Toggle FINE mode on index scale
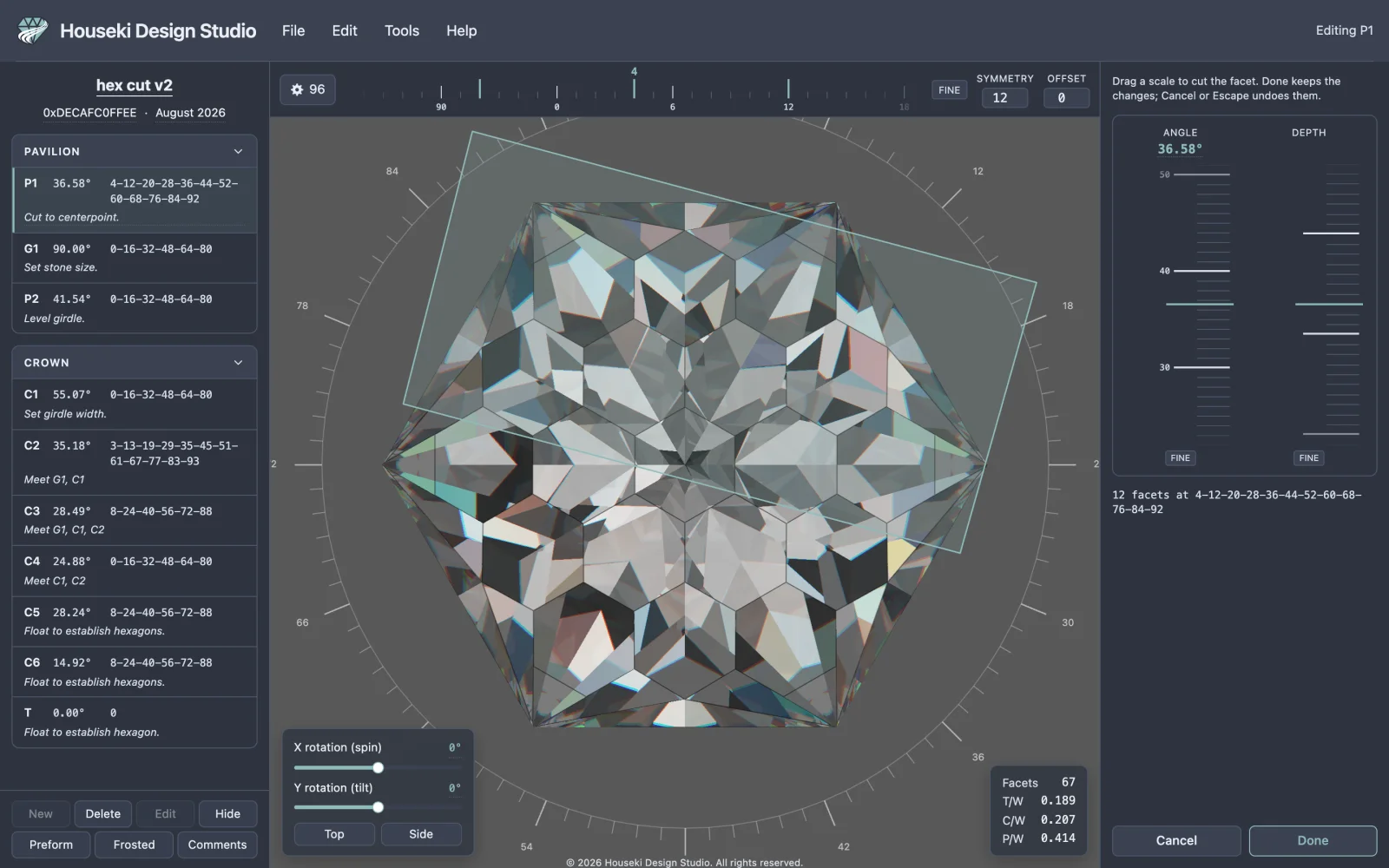Viewport: 1389px width, 868px height. pos(950,89)
